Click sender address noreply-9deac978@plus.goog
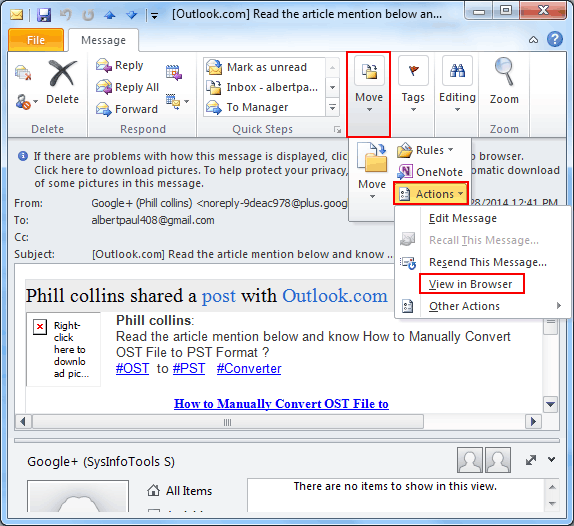The height and width of the screenshot is (526, 574). coord(272,203)
